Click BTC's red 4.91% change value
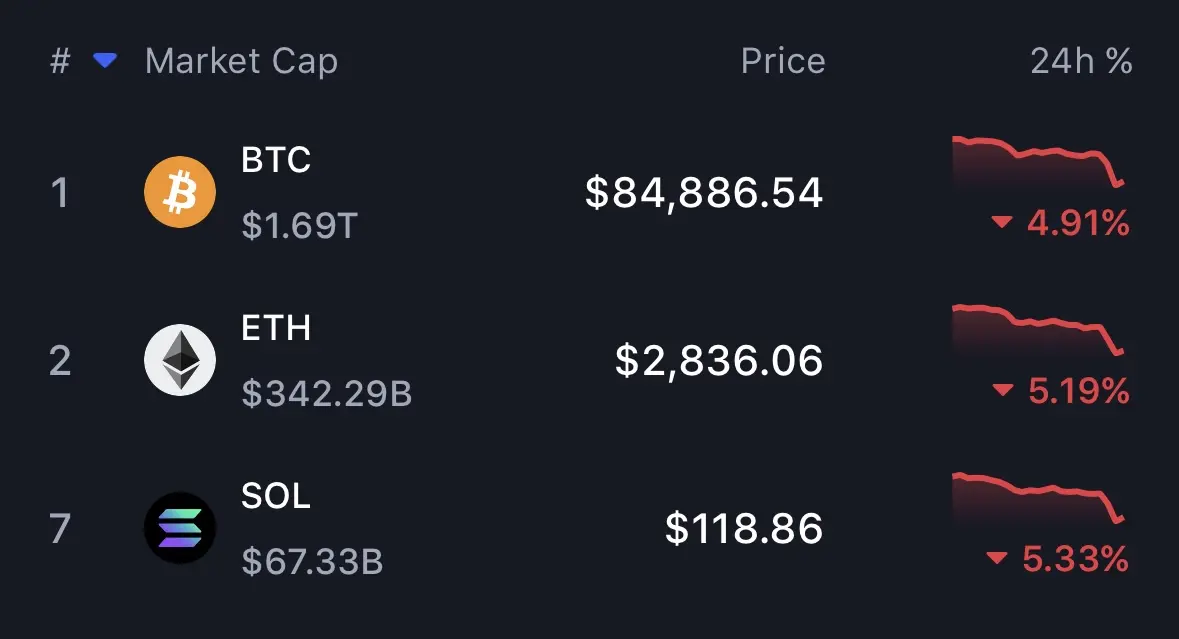The height and width of the screenshot is (639, 1179). click(x=1077, y=224)
